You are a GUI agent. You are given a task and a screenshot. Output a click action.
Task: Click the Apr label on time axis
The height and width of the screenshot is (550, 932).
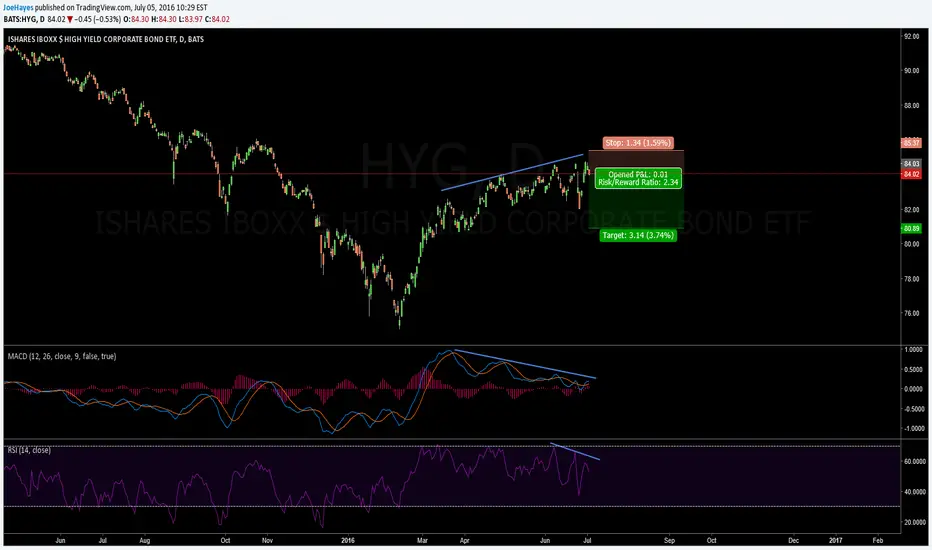(x=465, y=540)
